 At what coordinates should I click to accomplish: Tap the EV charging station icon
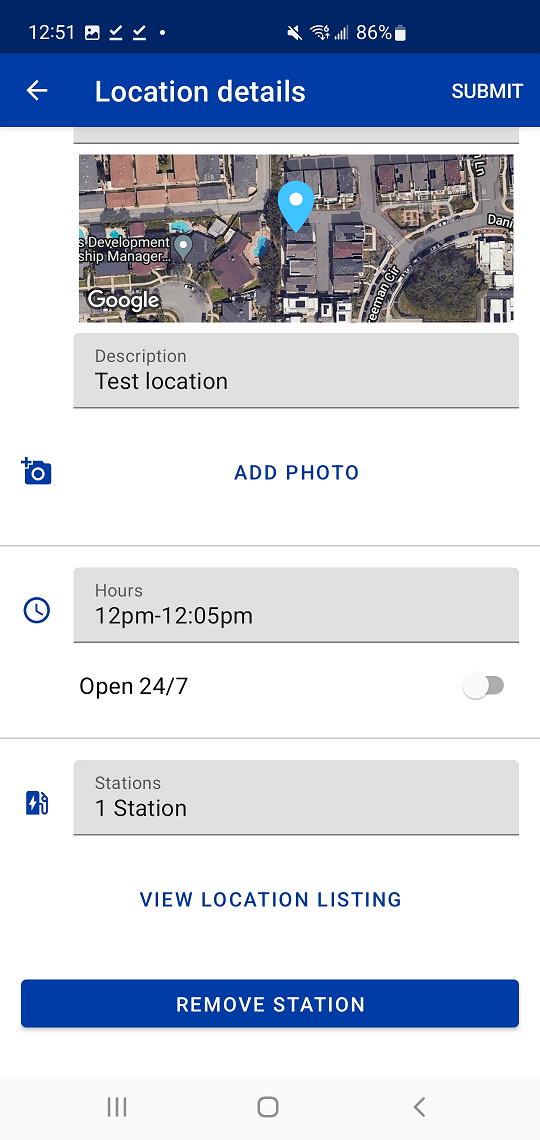[x=36, y=803]
